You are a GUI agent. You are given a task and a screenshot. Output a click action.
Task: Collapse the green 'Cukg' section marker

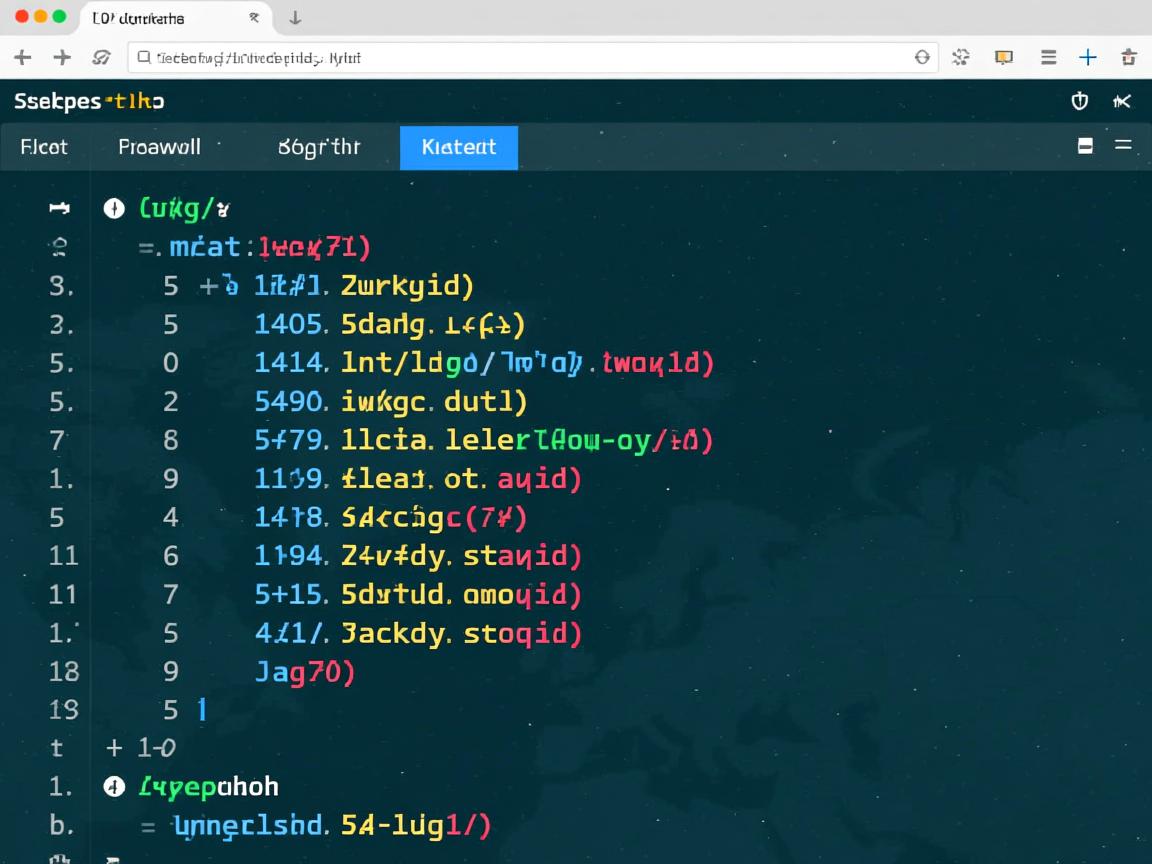(114, 208)
